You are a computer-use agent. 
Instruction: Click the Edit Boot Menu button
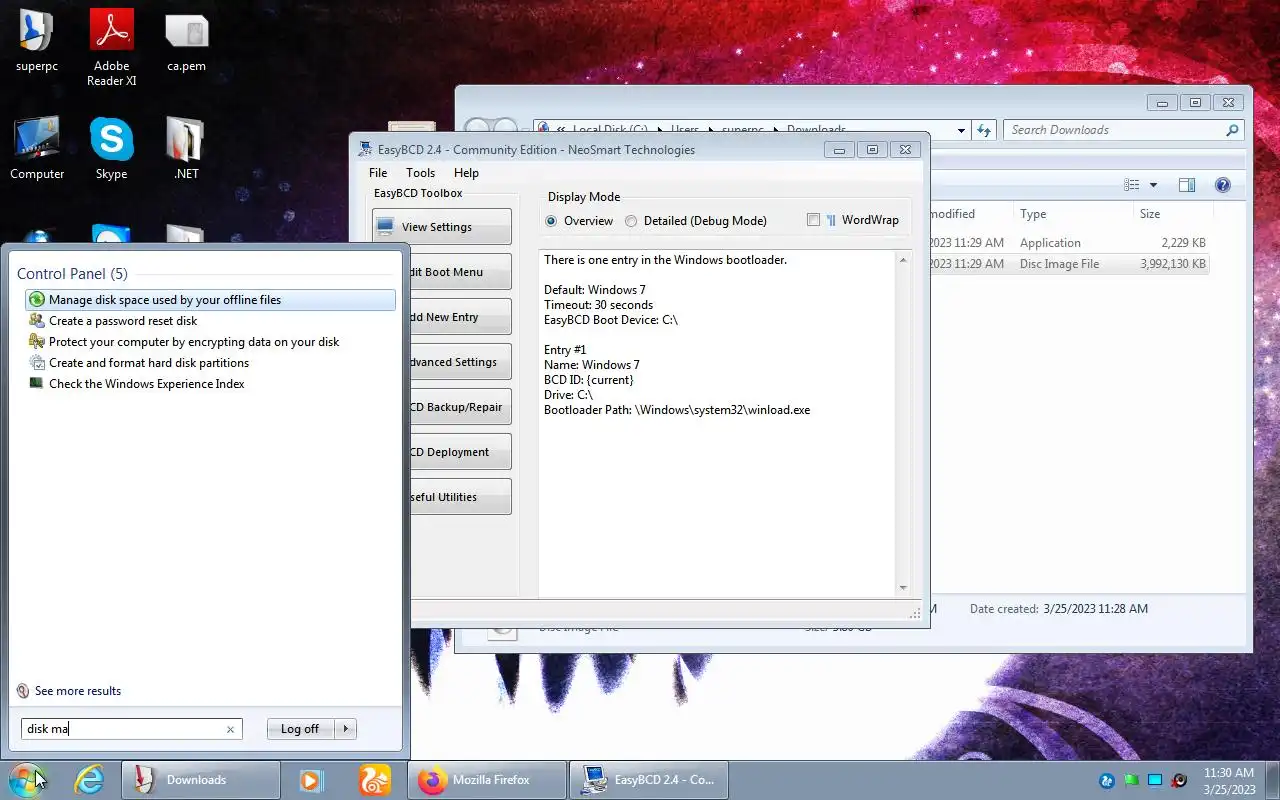pyautogui.click(x=460, y=272)
